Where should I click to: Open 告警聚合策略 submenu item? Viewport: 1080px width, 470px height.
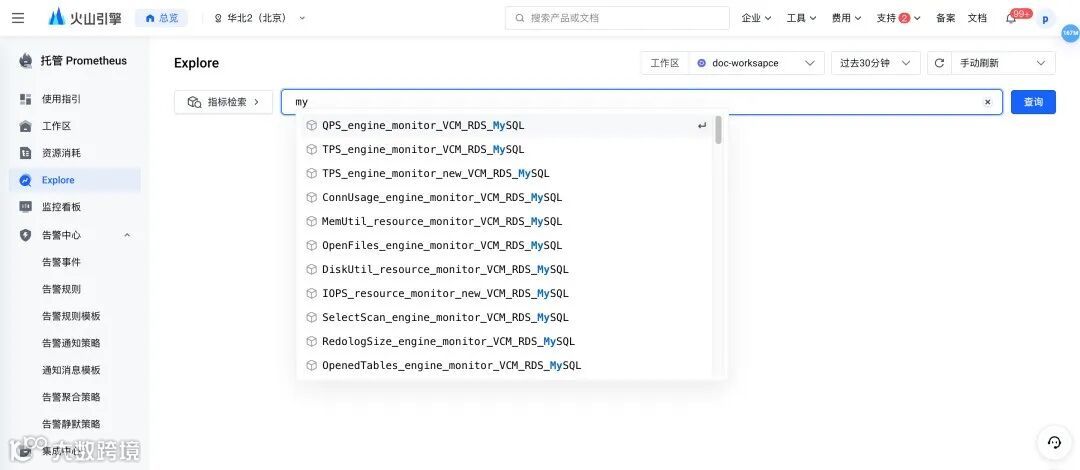pos(71,396)
